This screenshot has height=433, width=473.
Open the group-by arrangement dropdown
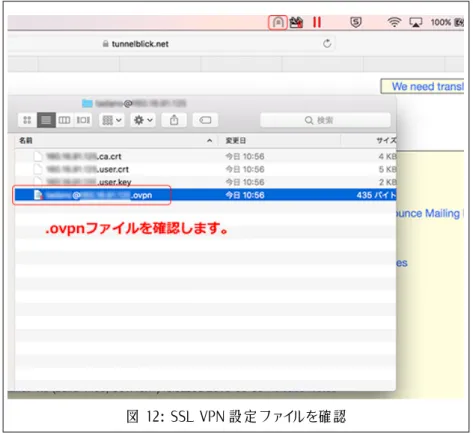click(112, 120)
